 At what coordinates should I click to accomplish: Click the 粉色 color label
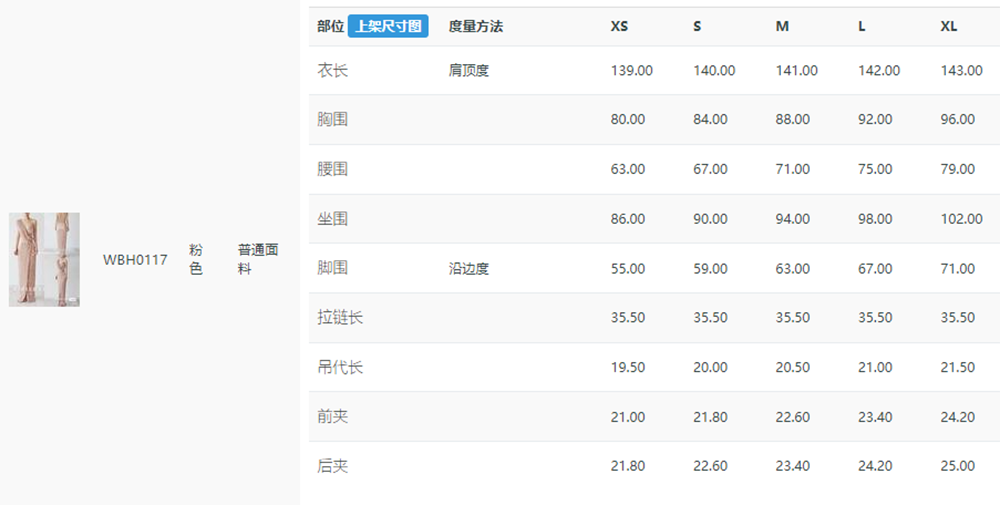[196, 260]
